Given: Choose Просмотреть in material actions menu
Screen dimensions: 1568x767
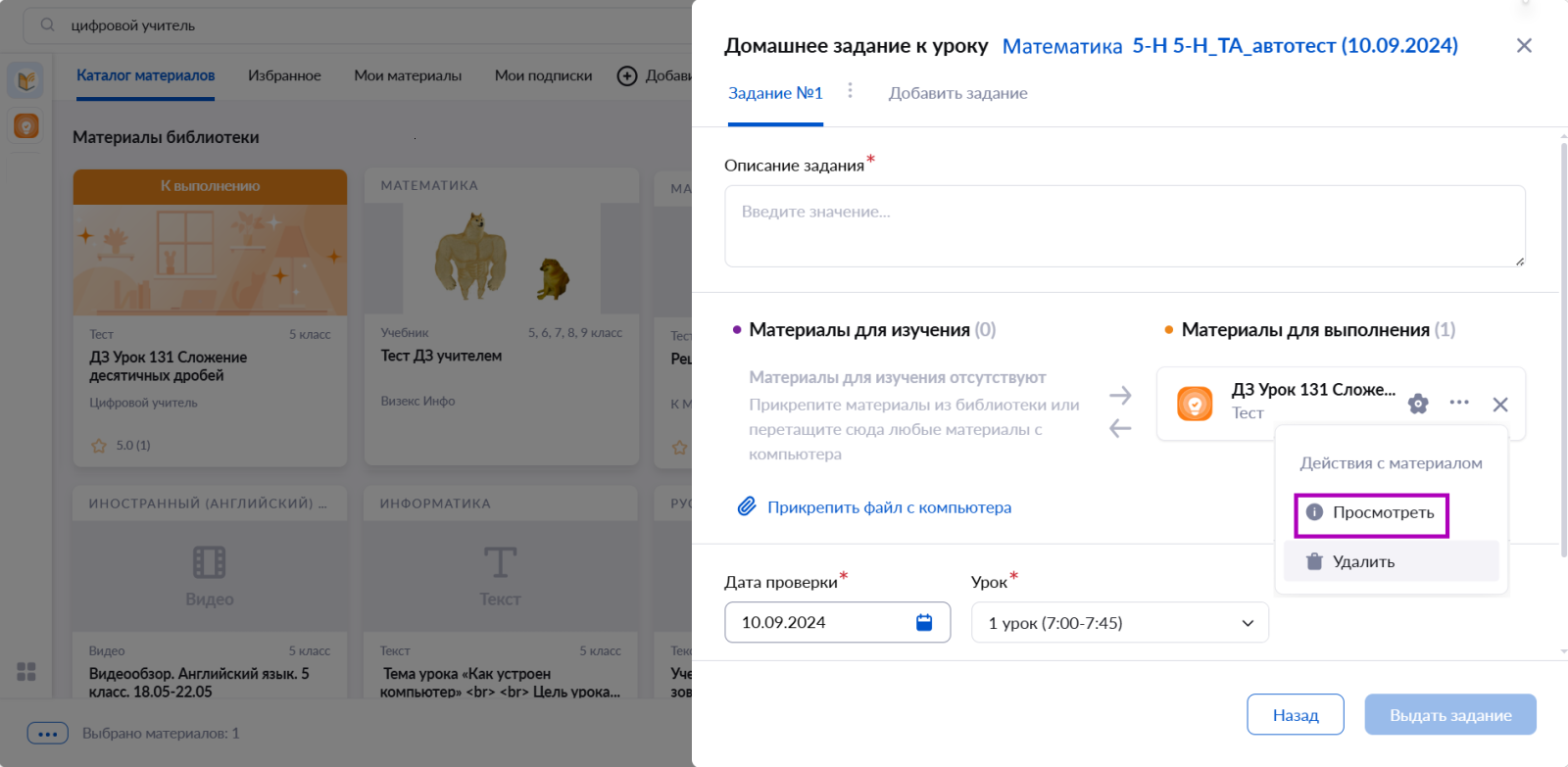Looking at the screenshot, I should [x=1371, y=513].
